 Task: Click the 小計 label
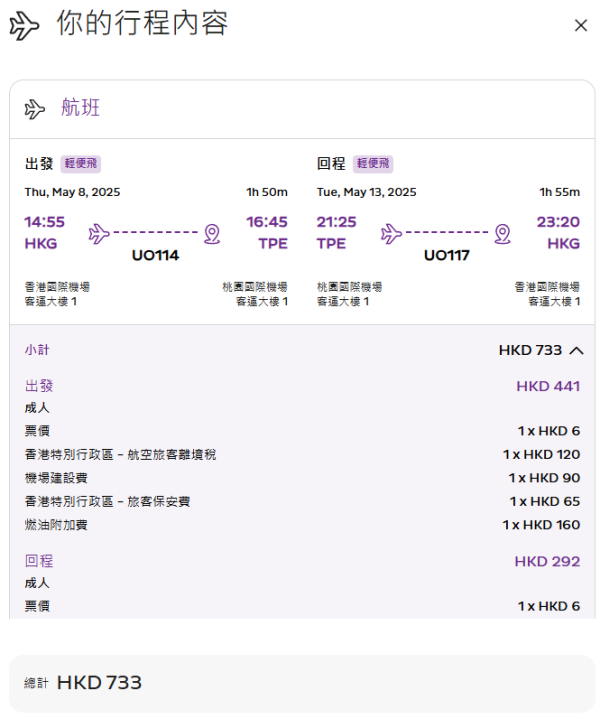(37, 350)
